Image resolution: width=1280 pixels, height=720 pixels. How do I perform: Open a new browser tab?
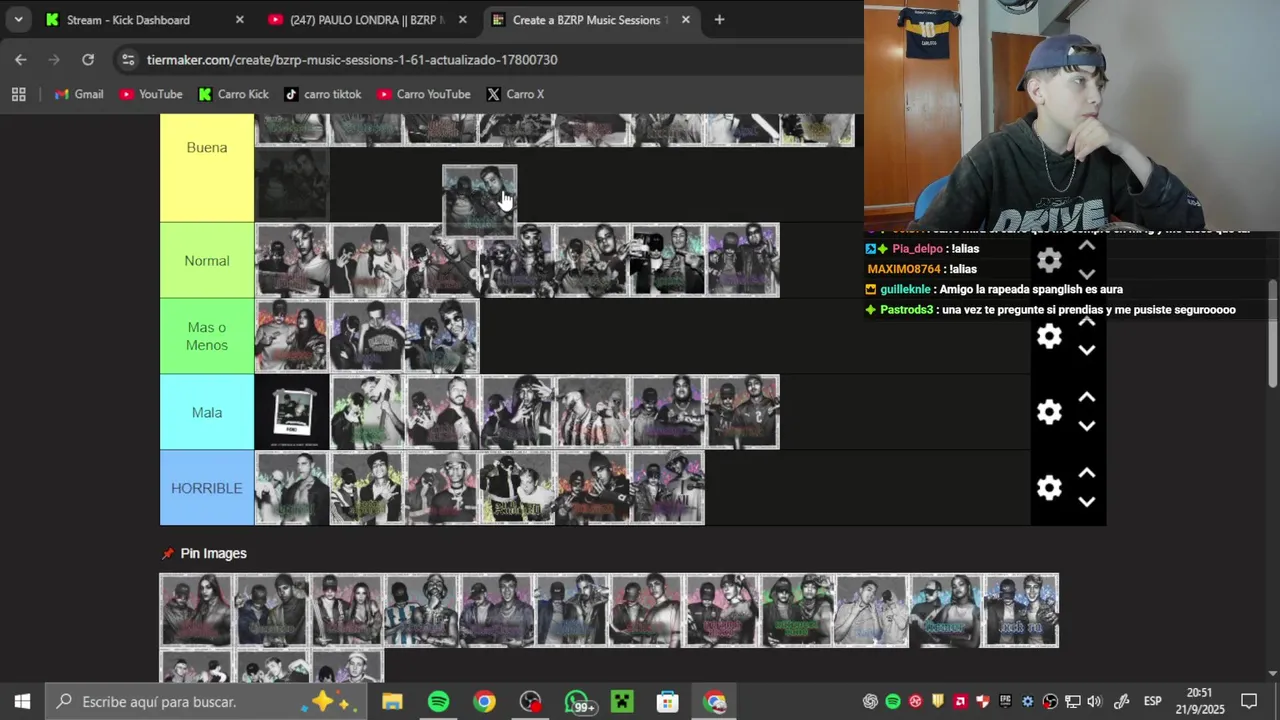(x=719, y=20)
